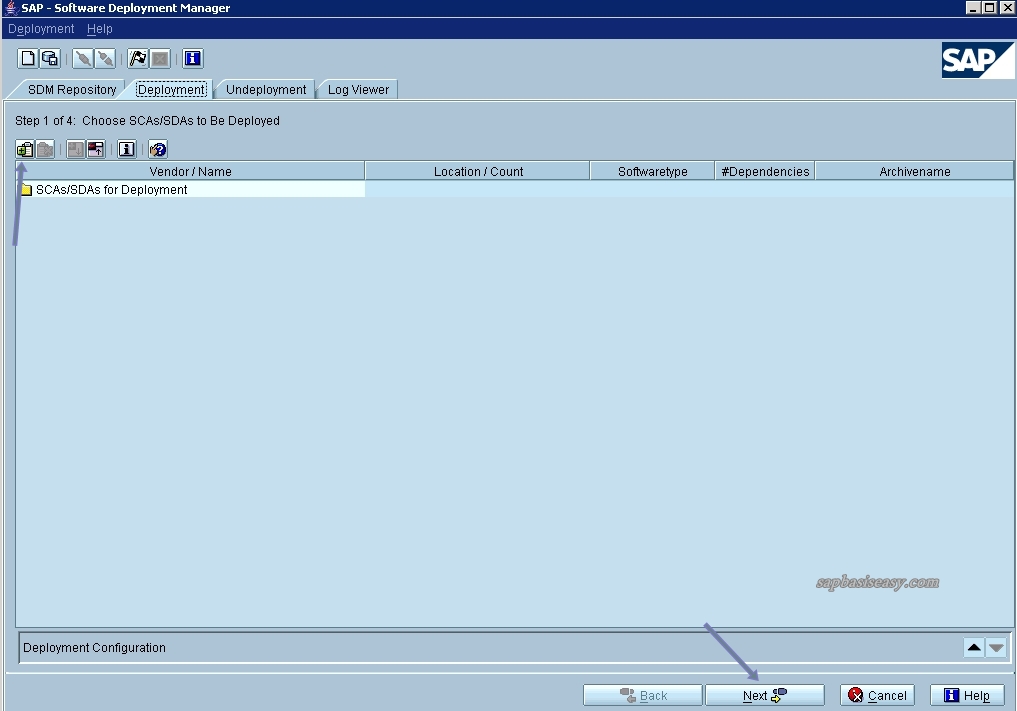Click the load archive from server icon

[x=76, y=148]
